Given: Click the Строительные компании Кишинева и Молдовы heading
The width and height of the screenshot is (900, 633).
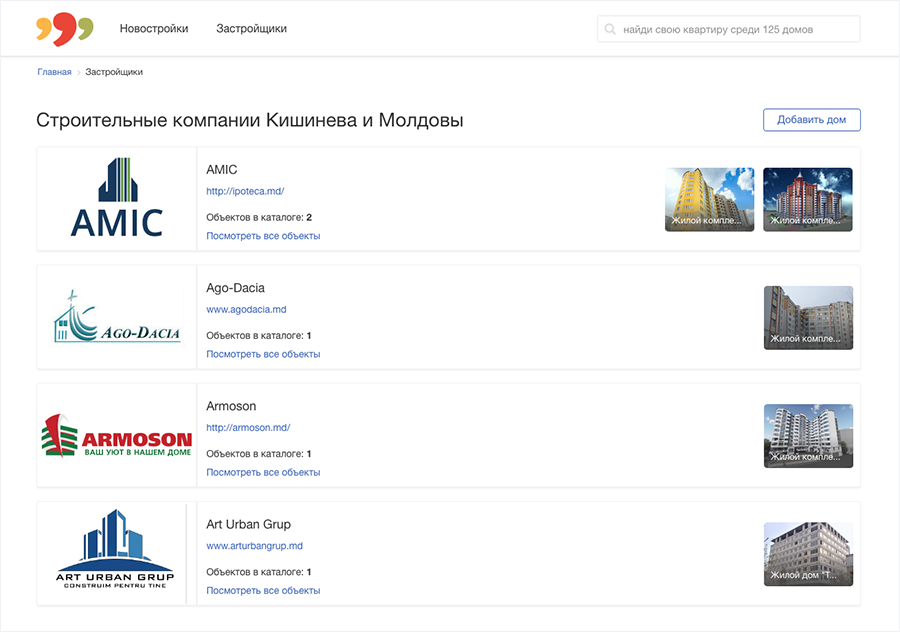Looking at the screenshot, I should 250,121.
